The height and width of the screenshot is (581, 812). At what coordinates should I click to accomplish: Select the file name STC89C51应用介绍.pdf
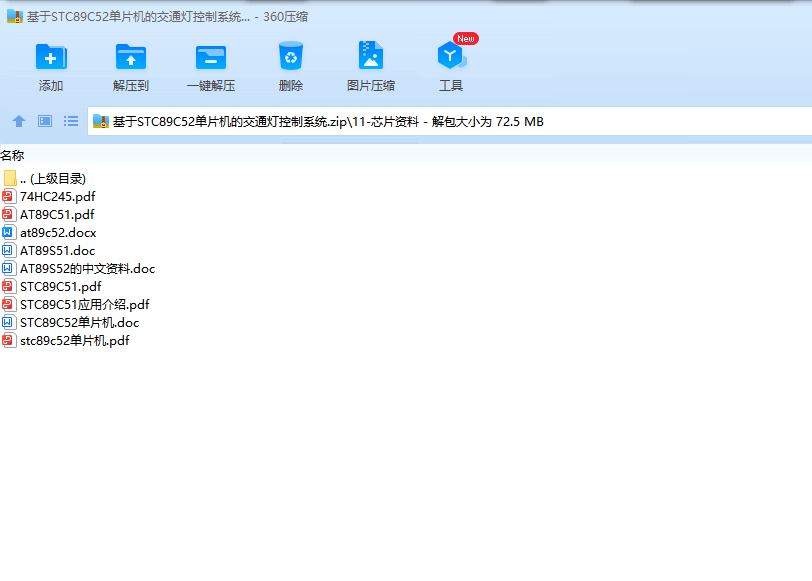click(84, 304)
